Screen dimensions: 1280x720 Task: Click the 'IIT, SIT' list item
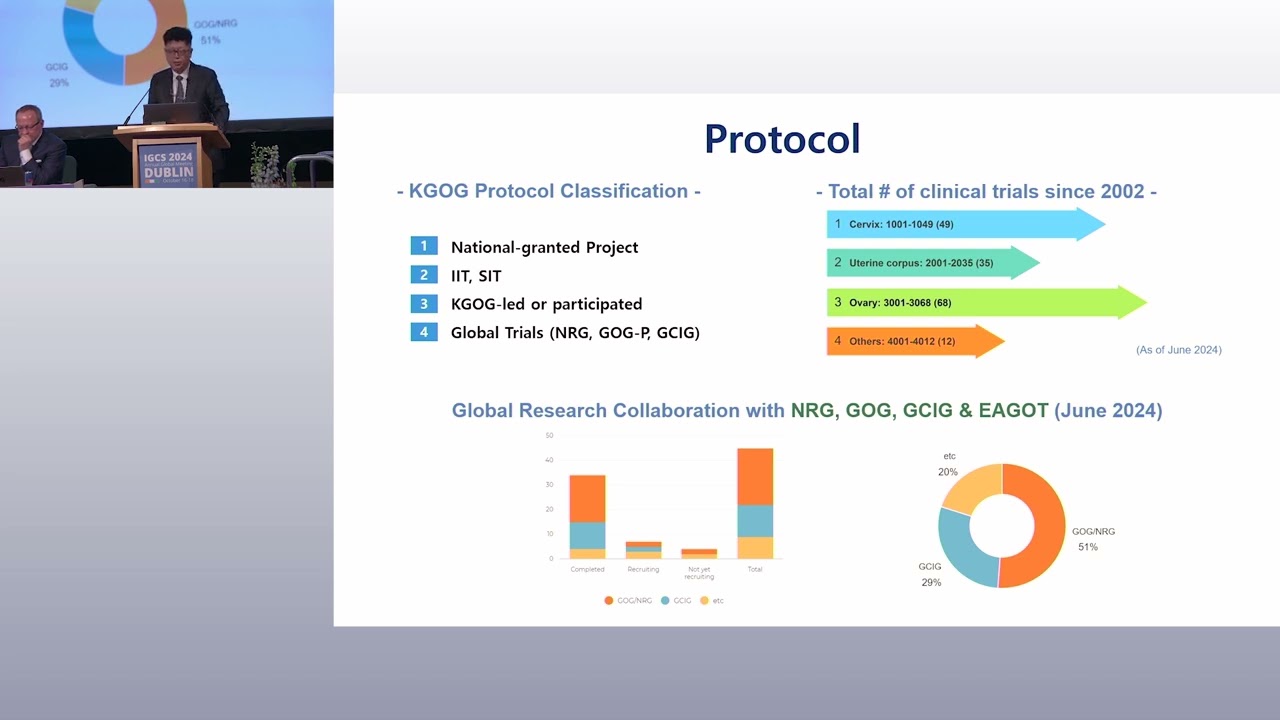tap(476, 276)
